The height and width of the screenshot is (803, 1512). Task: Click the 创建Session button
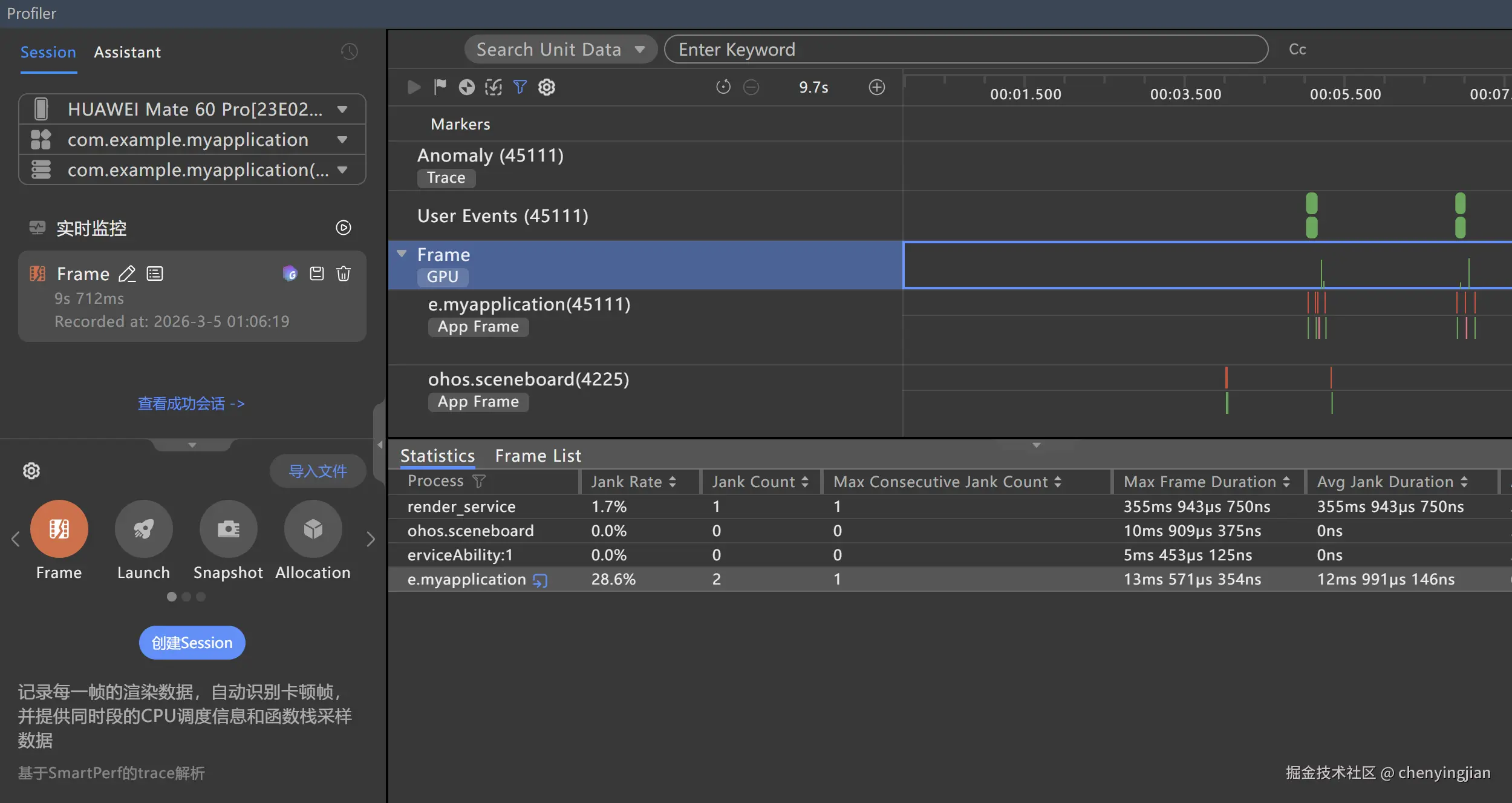click(x=192, y=643)
